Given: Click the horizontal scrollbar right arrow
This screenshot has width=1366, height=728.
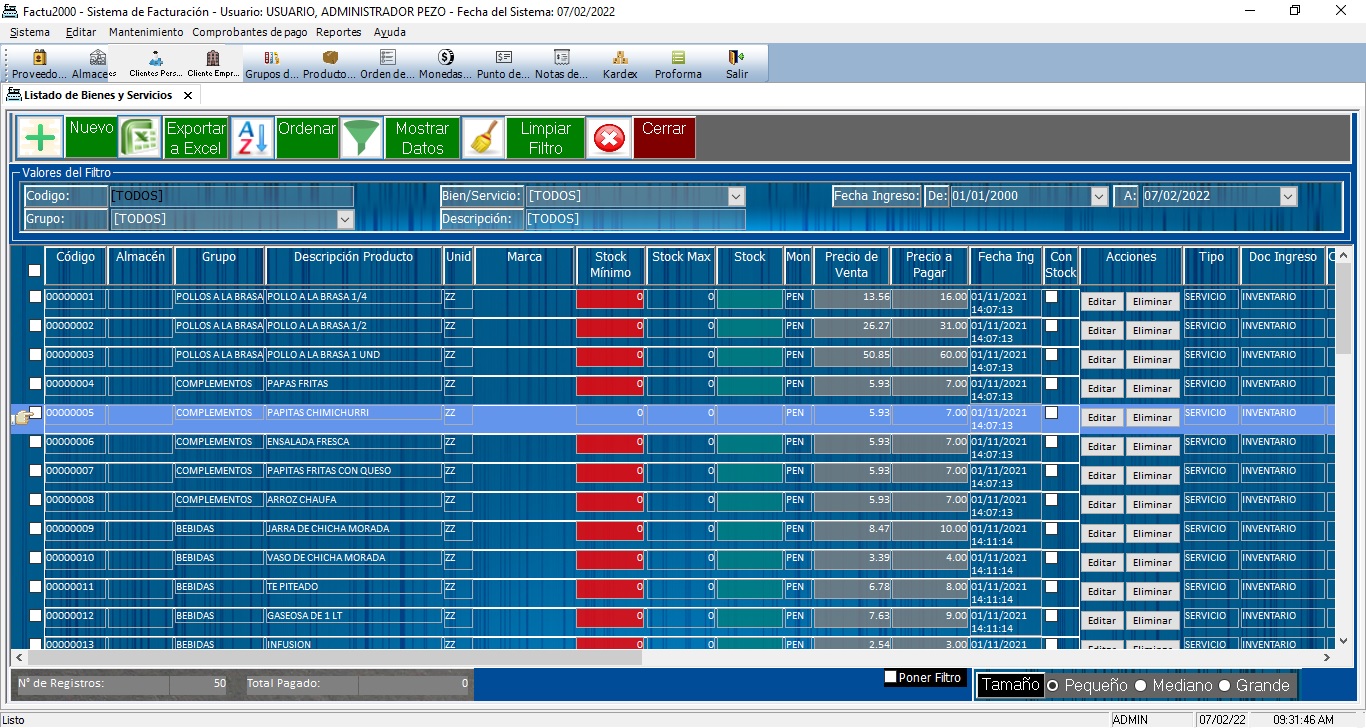Looking at the screenshot, I should coord(1327,658).
